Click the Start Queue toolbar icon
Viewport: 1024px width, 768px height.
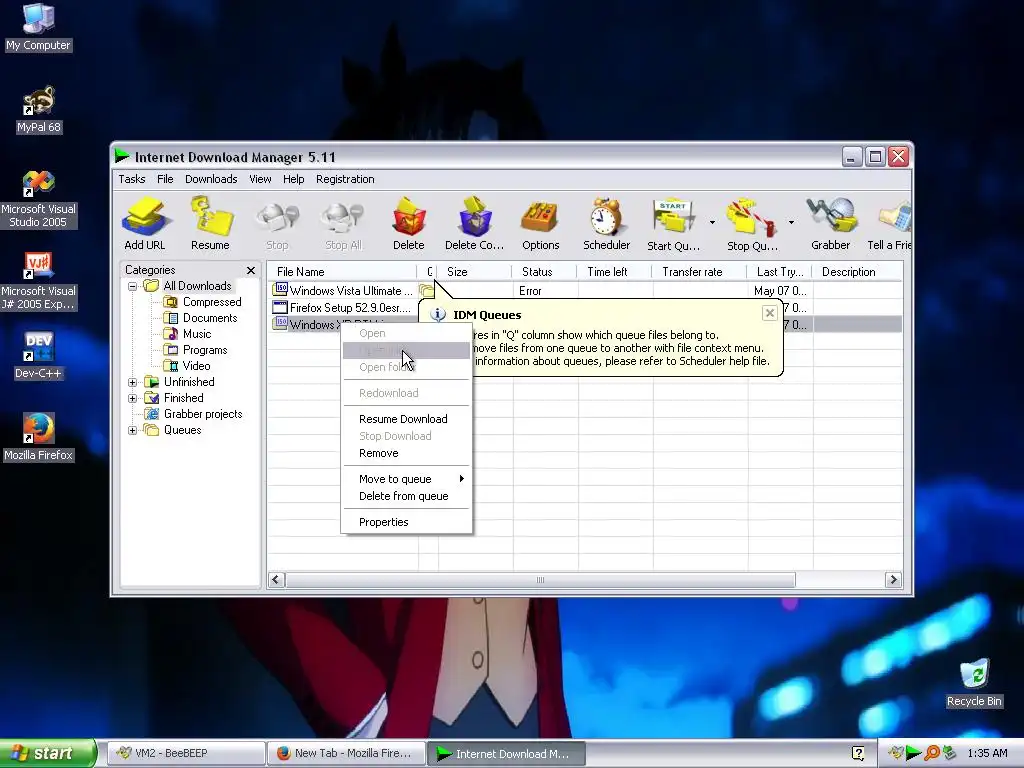click(673, 224)
